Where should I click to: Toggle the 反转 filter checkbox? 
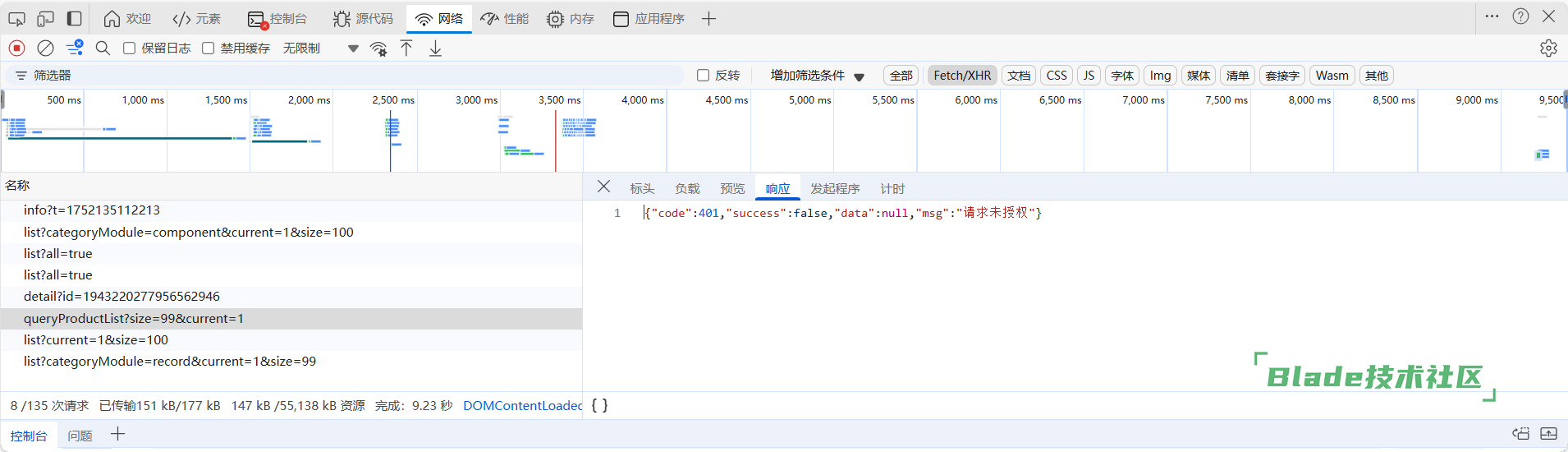click(x=704, y=76)
